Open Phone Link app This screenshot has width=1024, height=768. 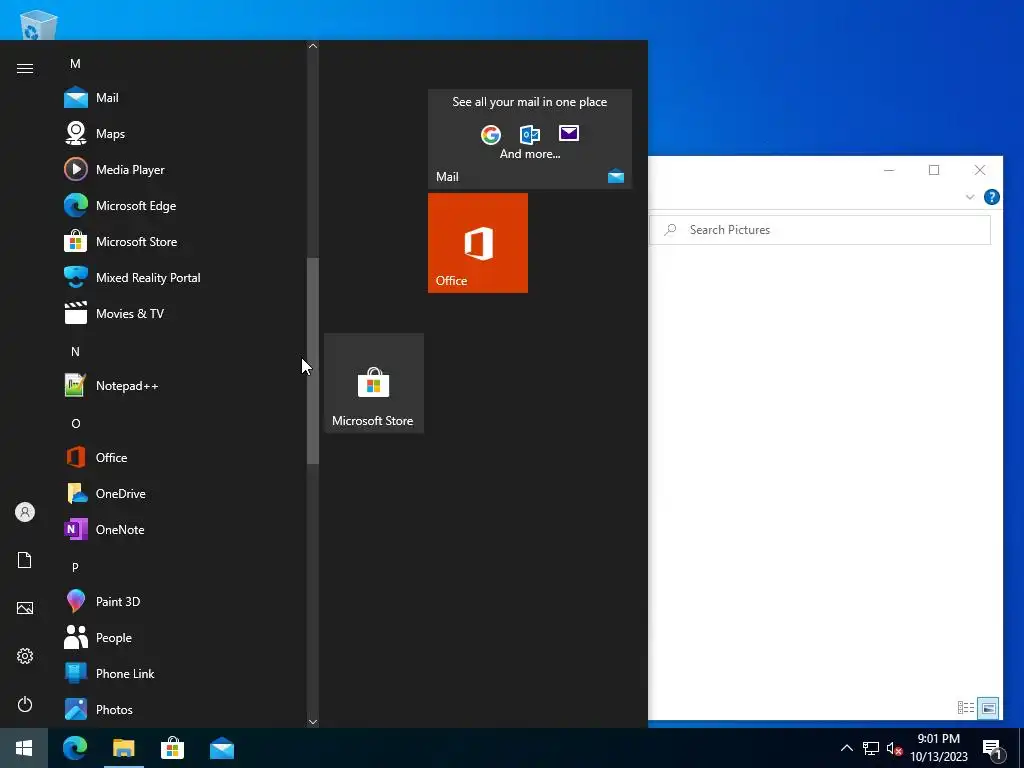tap(182, 673)
